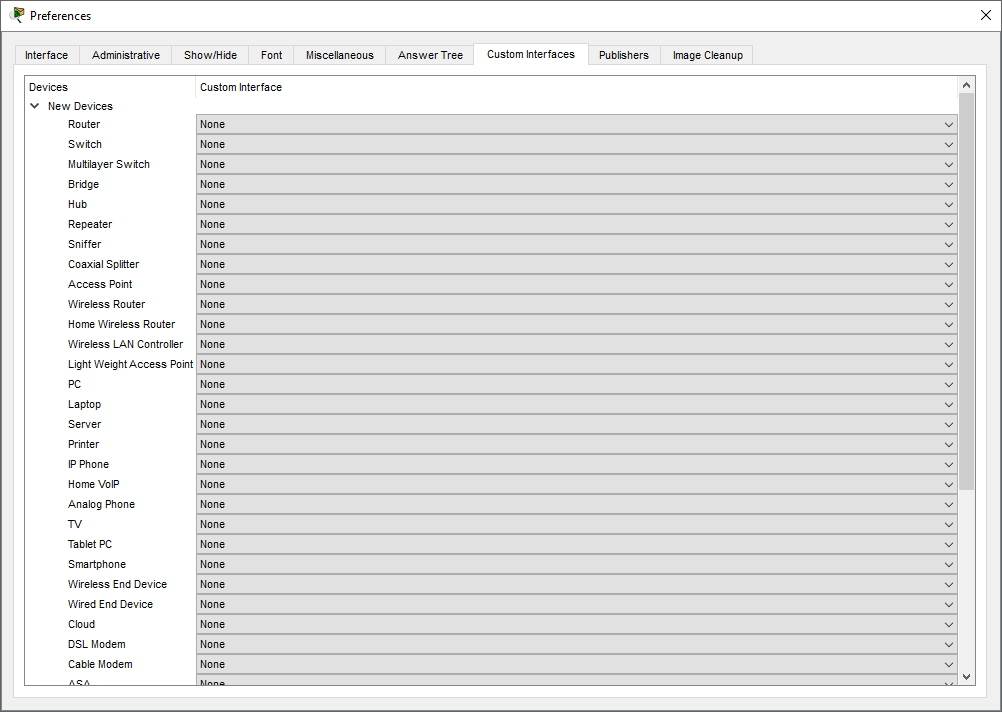
Task: Switch to the Answer Tree tab
Action: [x=430, y=56]
